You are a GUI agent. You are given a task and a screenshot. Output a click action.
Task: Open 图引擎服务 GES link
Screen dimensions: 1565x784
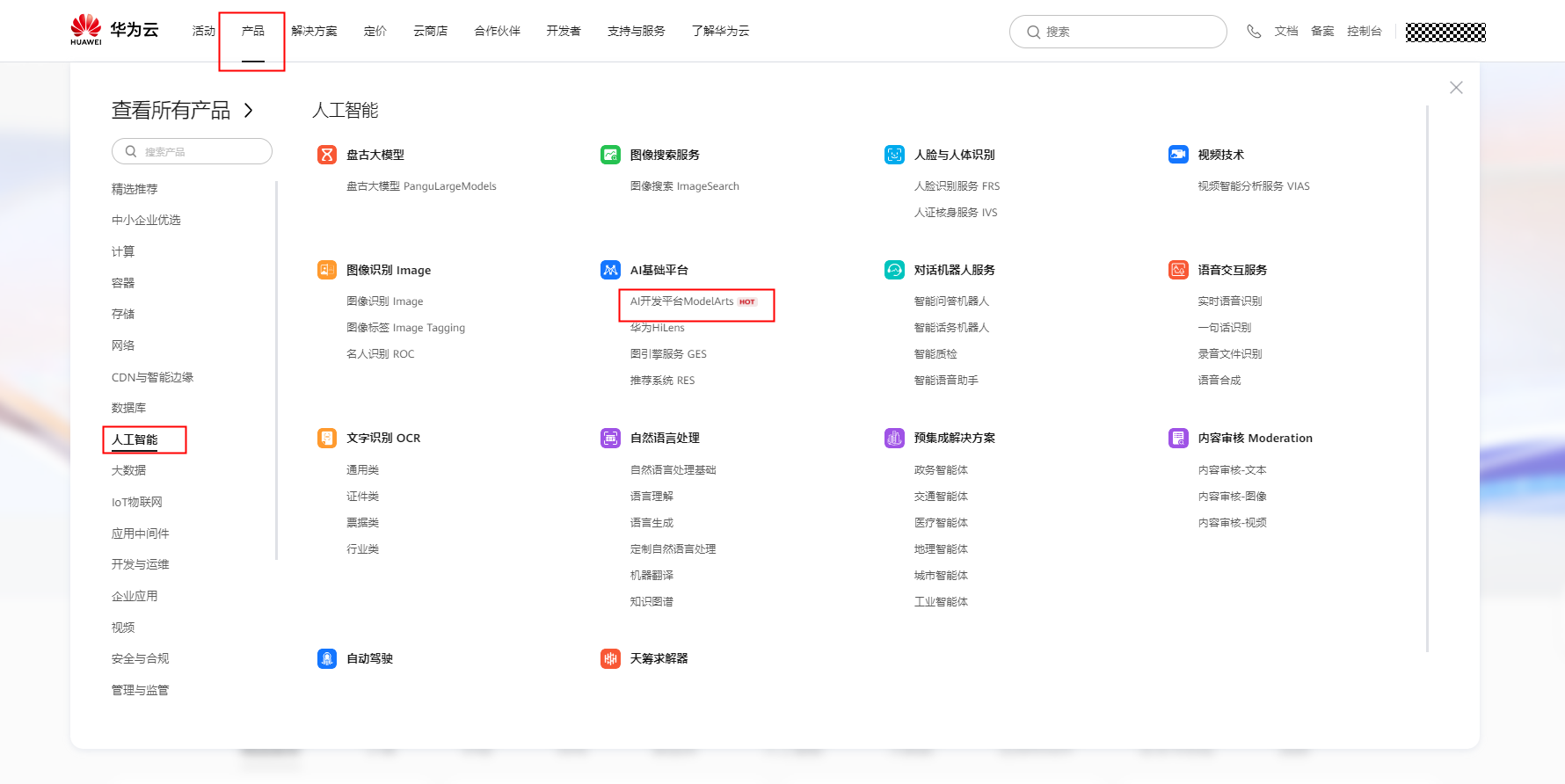668,354
